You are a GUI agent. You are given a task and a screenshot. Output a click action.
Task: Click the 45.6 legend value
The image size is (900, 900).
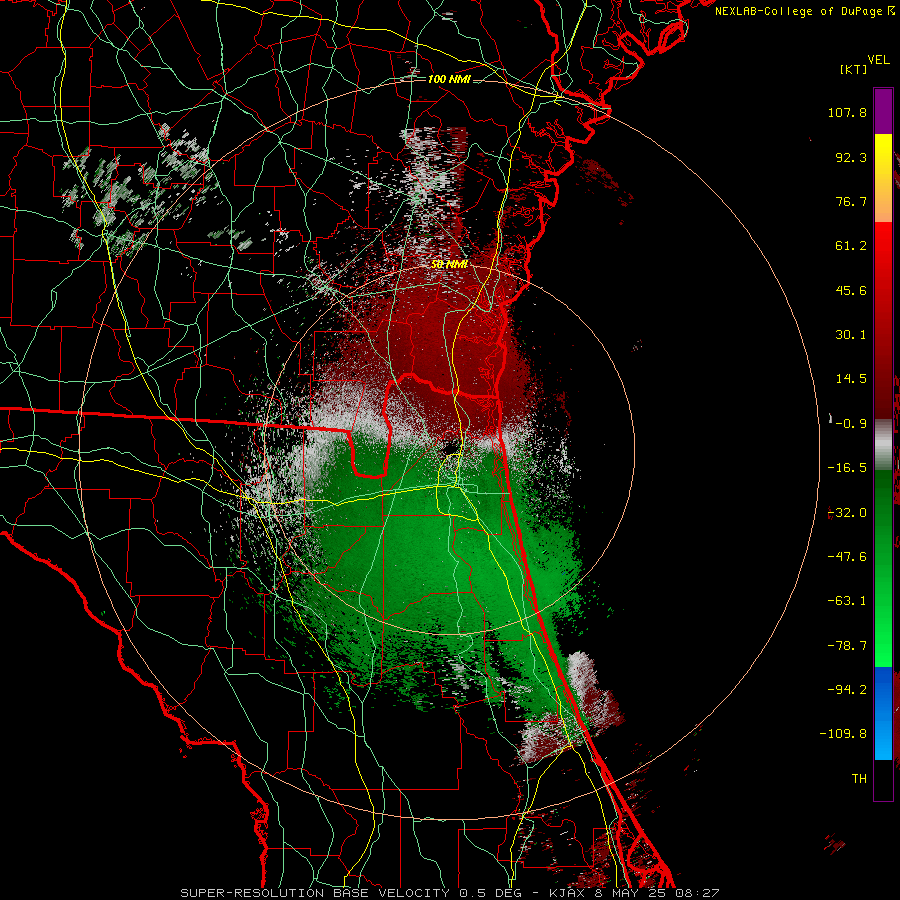(851, 290)
